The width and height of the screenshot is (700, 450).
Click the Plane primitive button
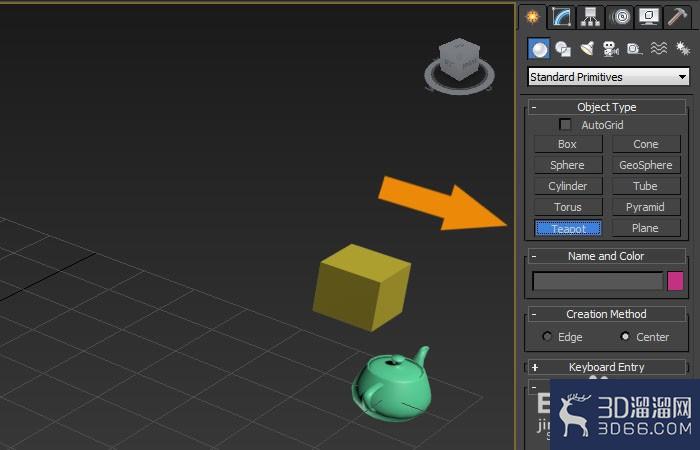click(646, 228)
